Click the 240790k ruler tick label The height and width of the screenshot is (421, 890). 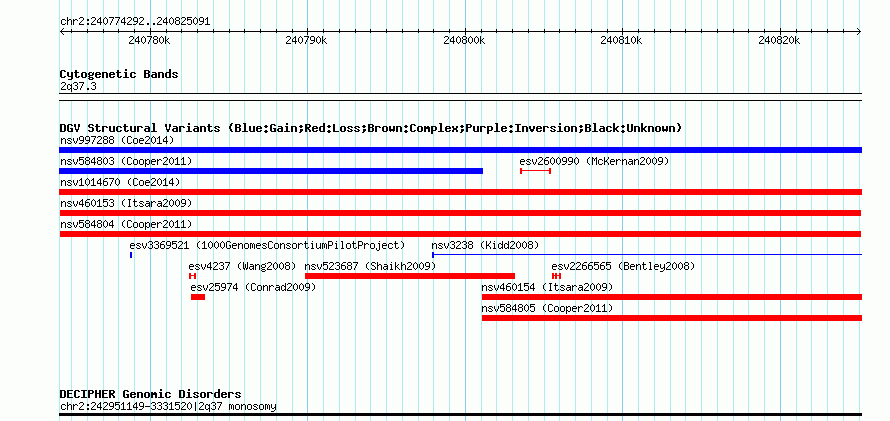tap(307, 40)
